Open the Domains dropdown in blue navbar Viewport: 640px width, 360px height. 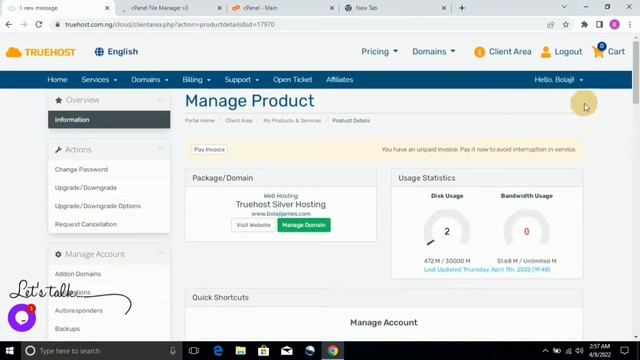[150, 80]
